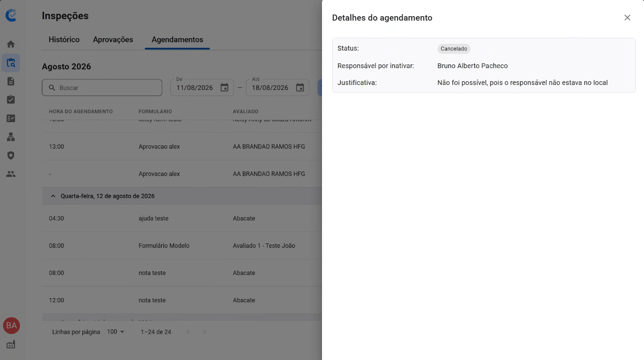Collapse Quarta-feira, 12 de agosto group
This screenshot has height=360, width=644.
53,196
